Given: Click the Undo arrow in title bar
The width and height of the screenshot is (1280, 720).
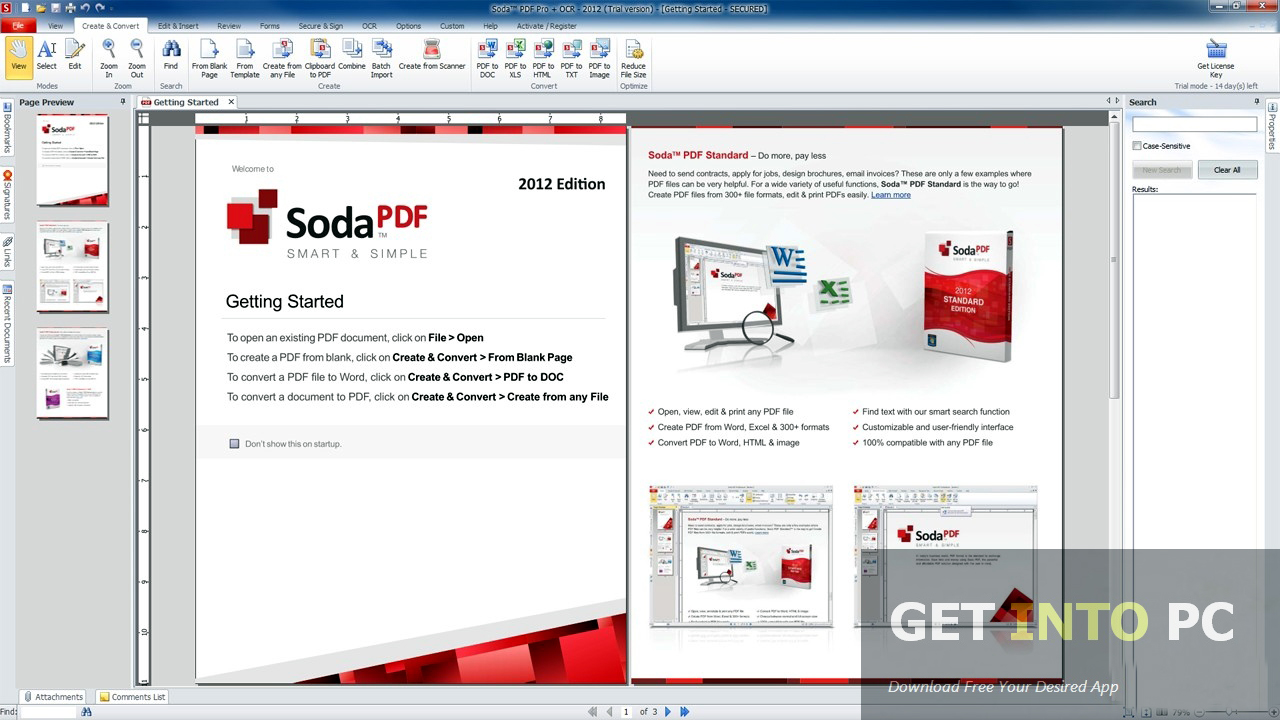Looking at the screenshot, I should point(84,8).
